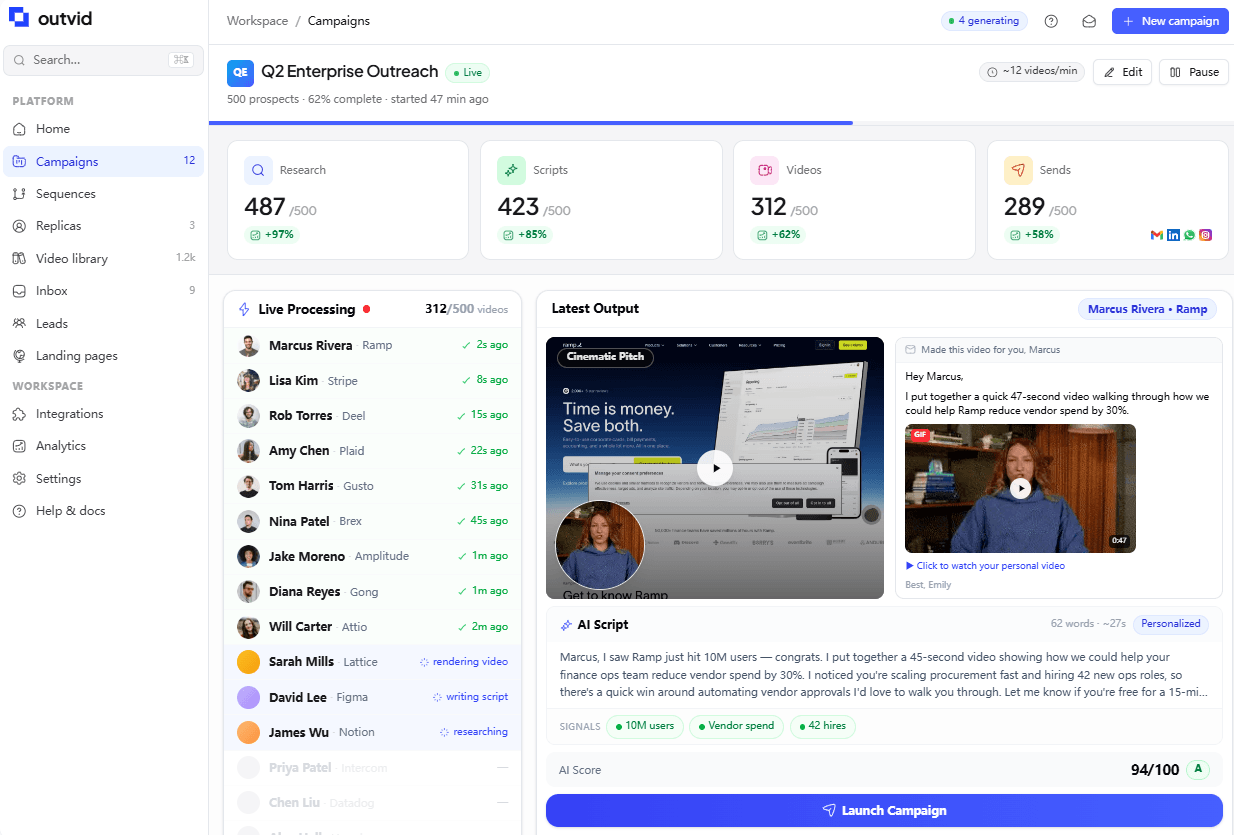The height and width of the screenshot is (835, 1234).
Task: Click the Analytics chart icon
Action: pos(19,446)
